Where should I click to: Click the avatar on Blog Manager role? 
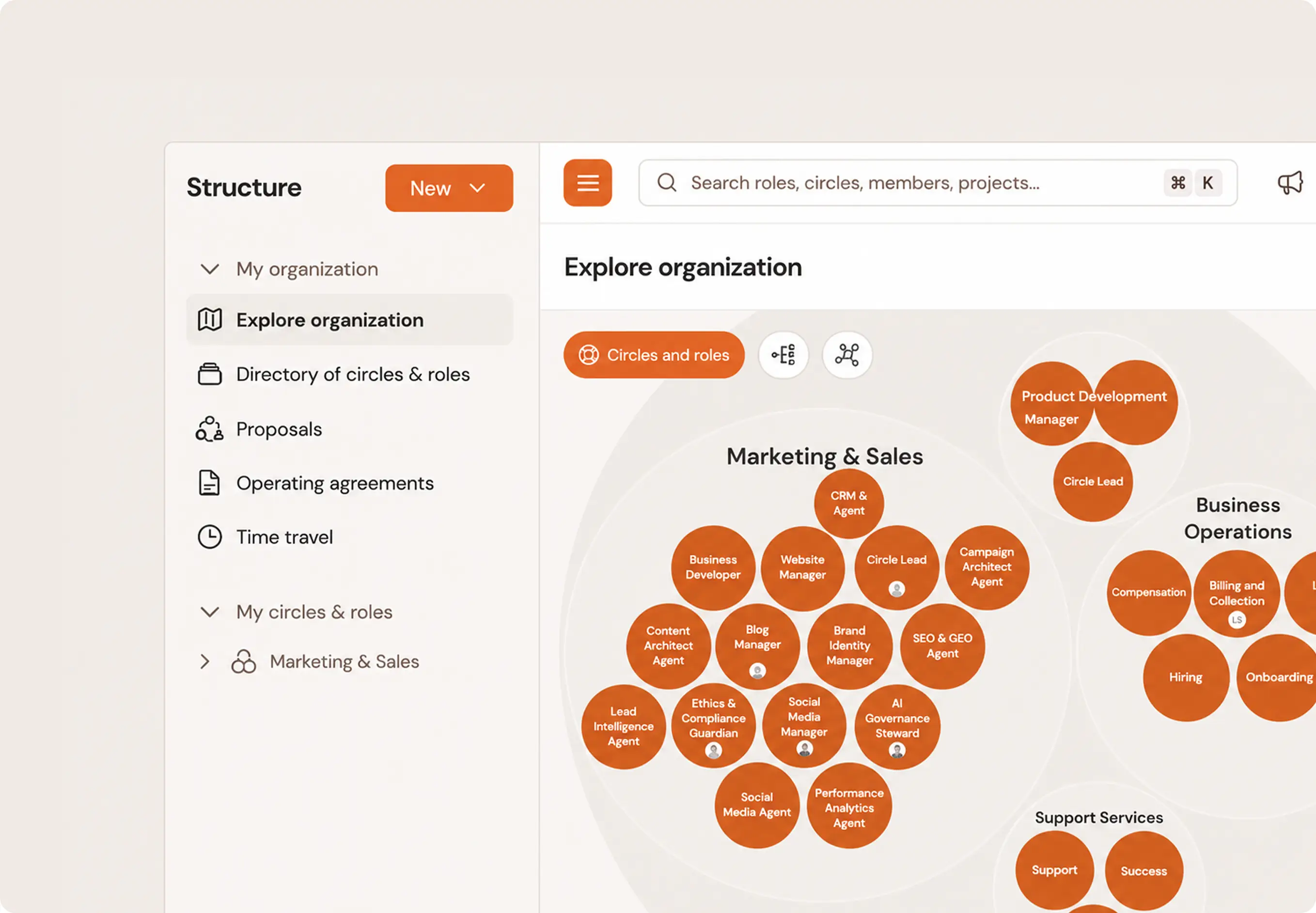click(x=758, y=670)
